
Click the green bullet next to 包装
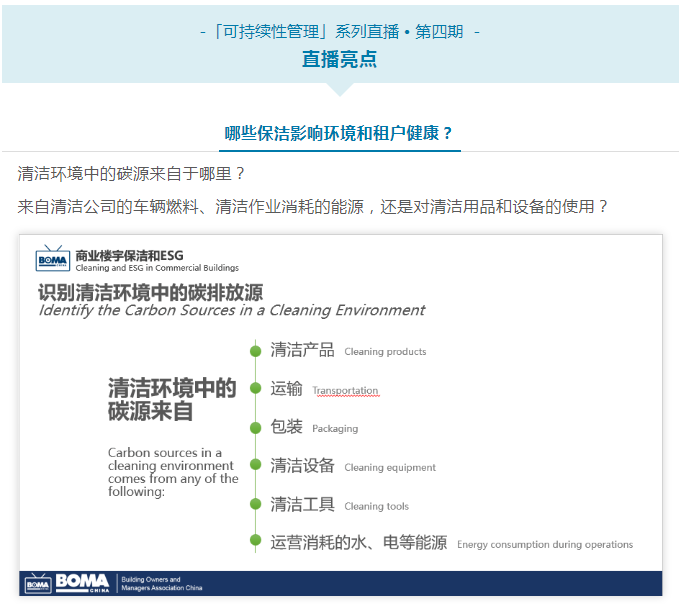[255, 427]
